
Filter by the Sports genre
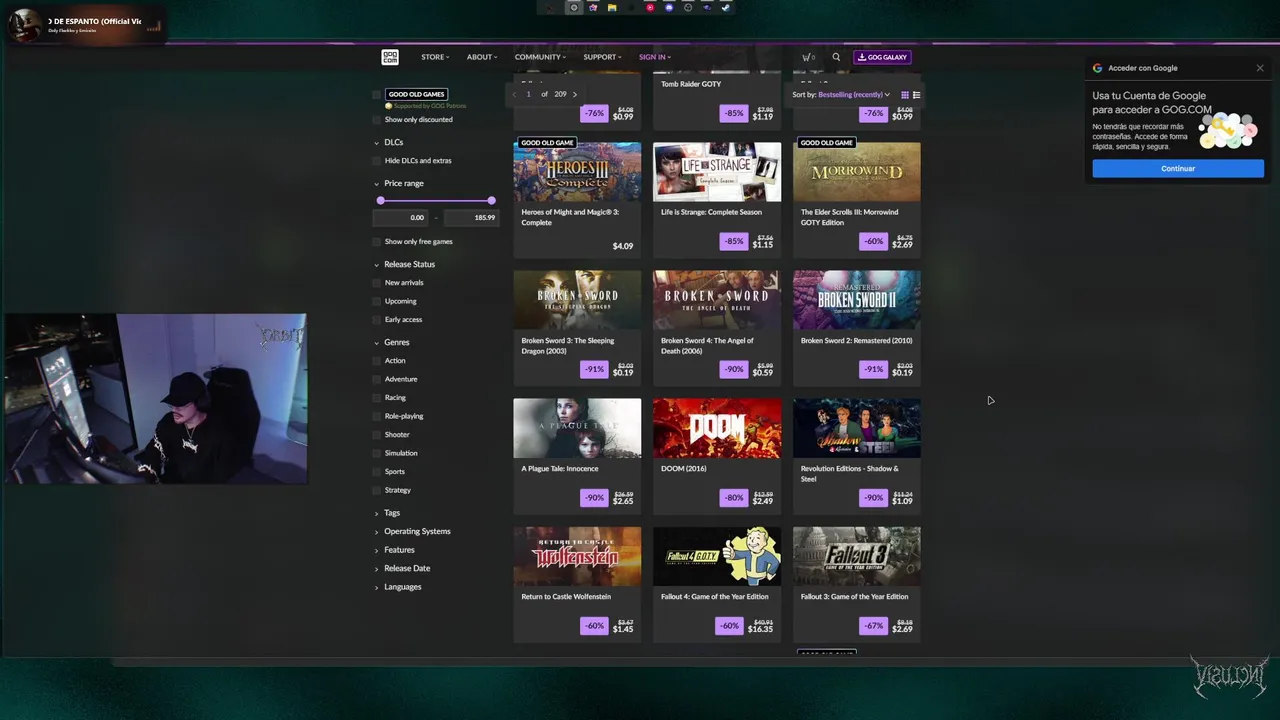pos(377,472)
